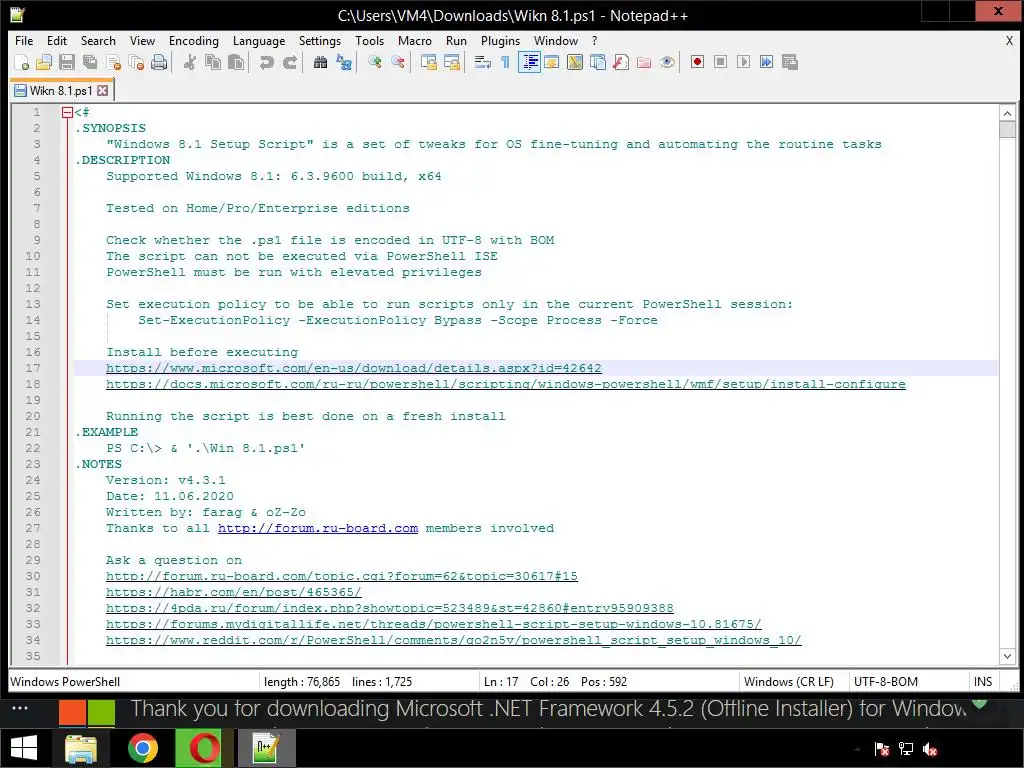Click the Paste toolbar icon
The height and width of the screenshot is (768, 1024).
click(236, 62)
